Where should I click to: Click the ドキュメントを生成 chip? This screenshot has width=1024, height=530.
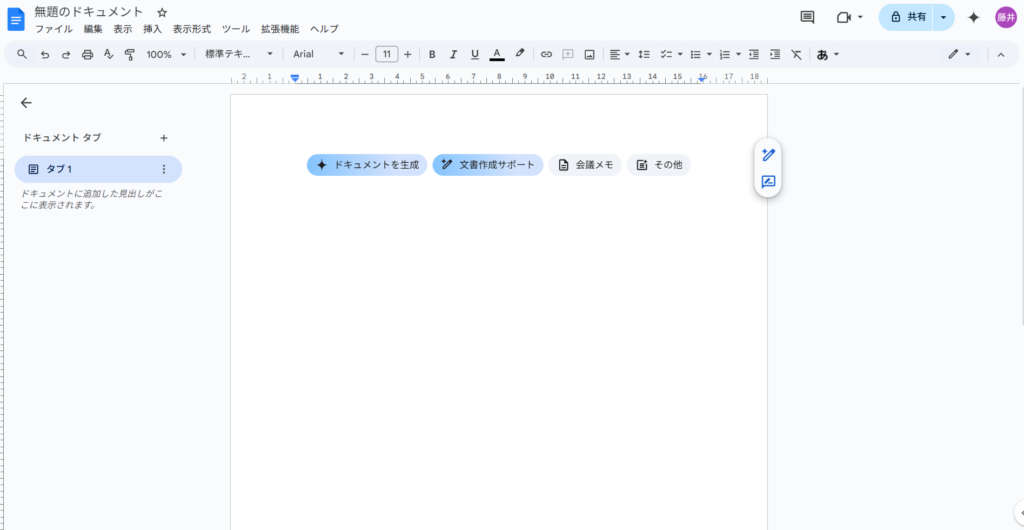click(367, 165)
